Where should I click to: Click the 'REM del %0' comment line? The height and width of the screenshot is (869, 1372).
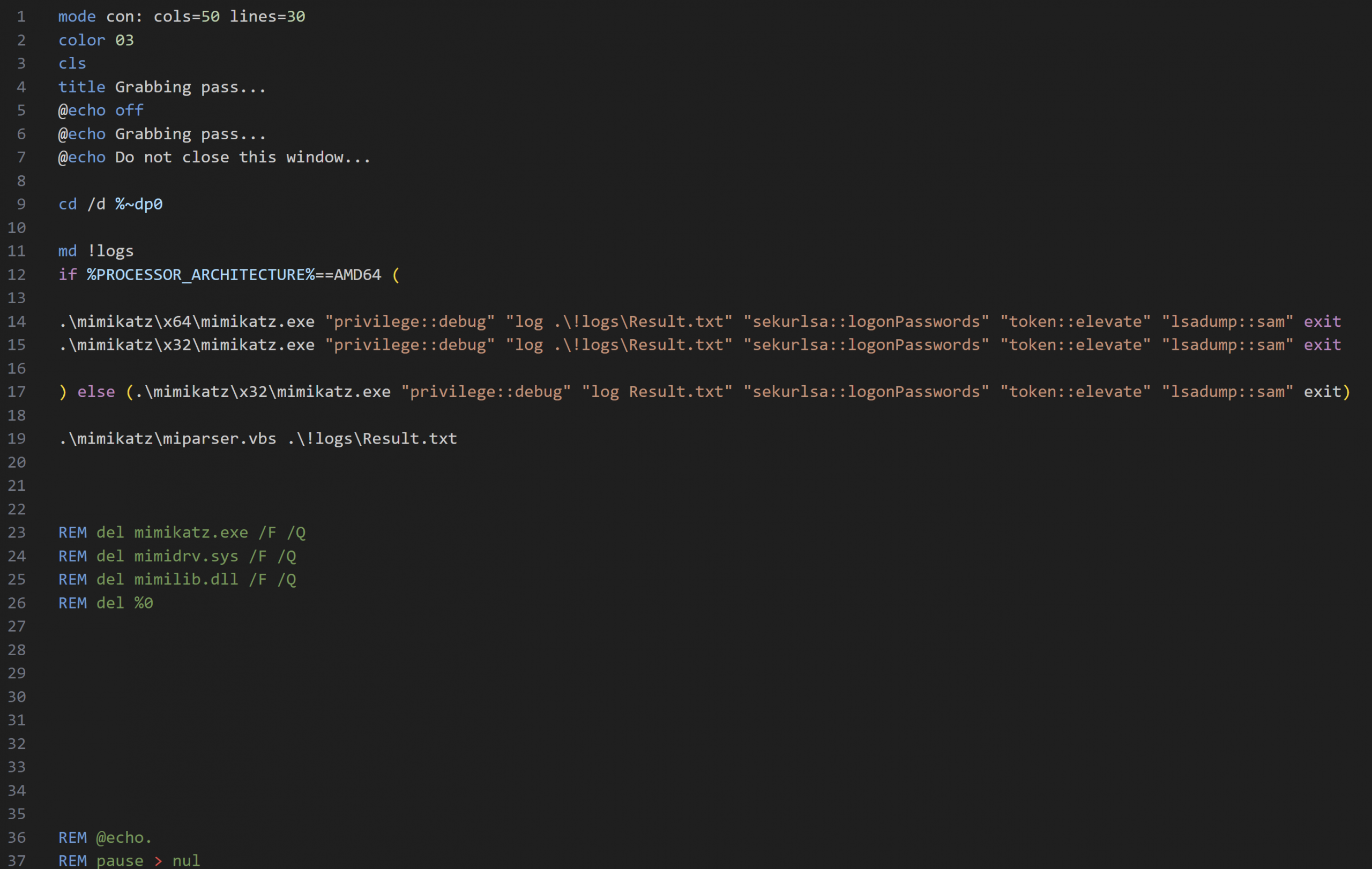(106, 603)
